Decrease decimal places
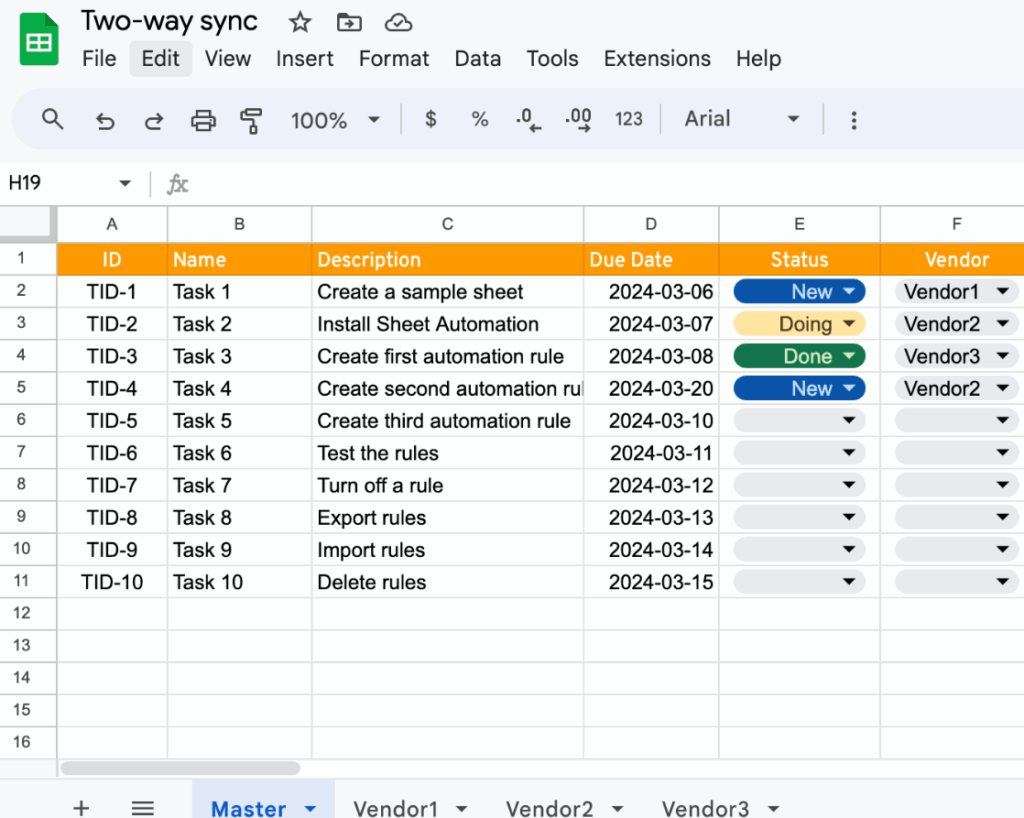The image size is (1024, 818). [527, 119]
